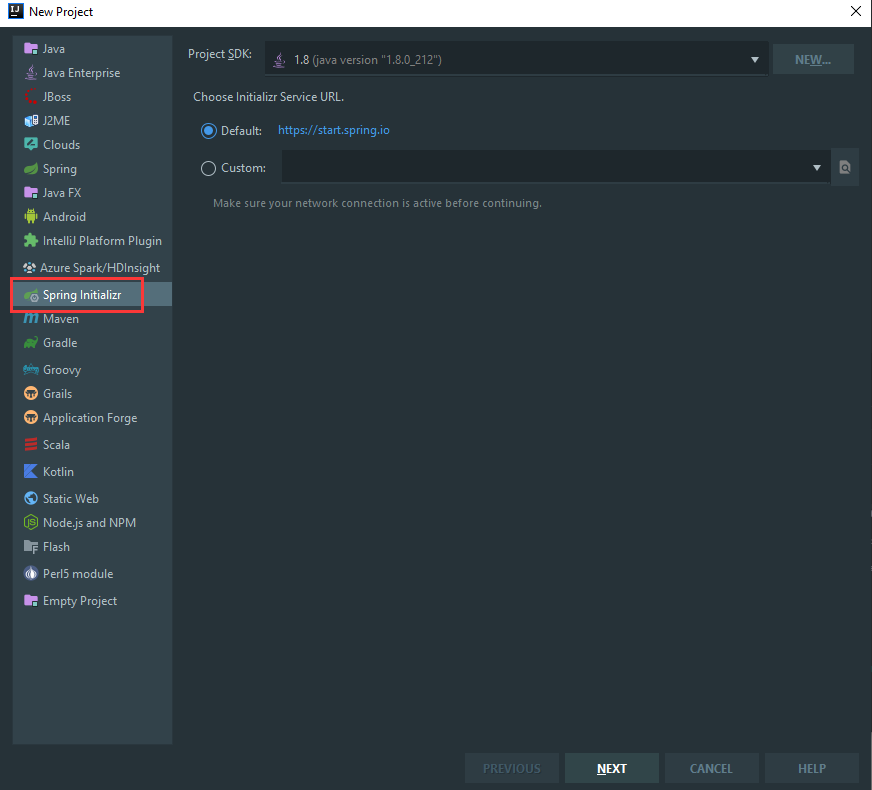Open the Project SDK dropdown
The width and height of the screenshot is (872, 790).
click(x=517, y=59)
